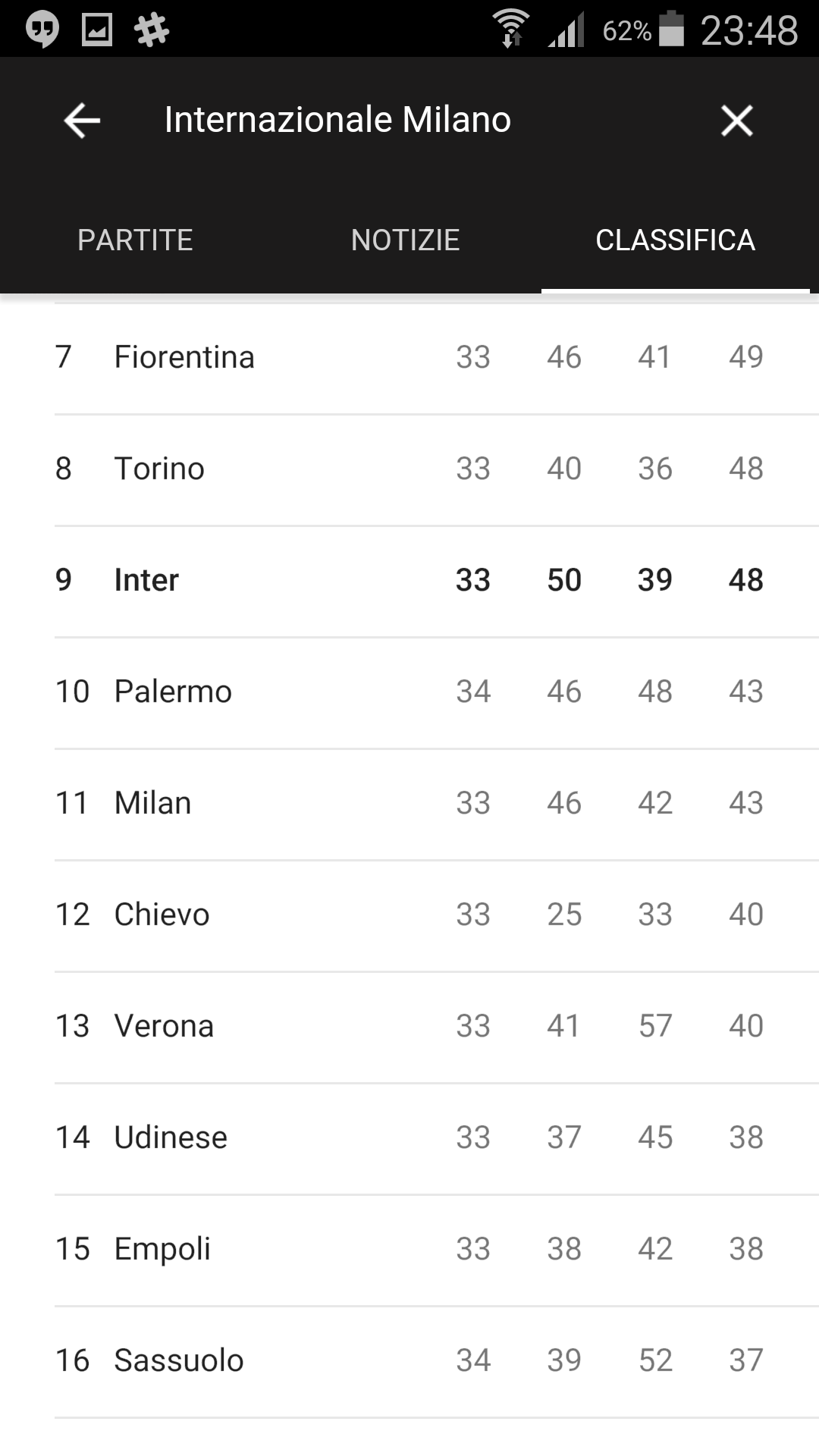Switch to the NOTIZIE tab
Screen dimensions: 819x1456
click(x=406, y=240)
